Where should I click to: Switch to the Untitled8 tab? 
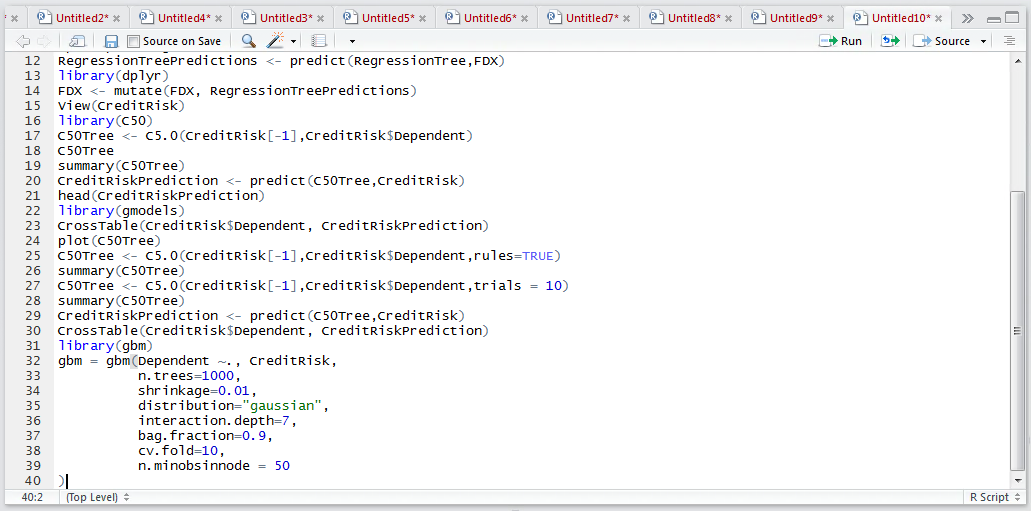coord(694,18)
